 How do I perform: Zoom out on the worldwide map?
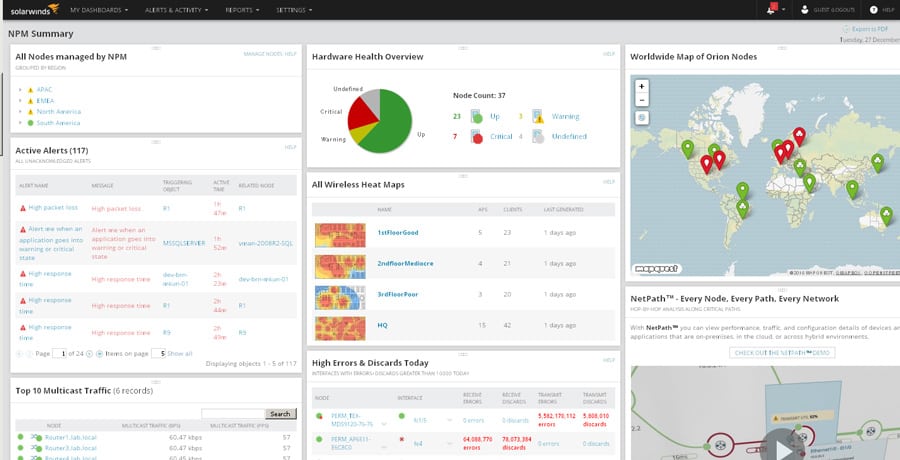(x=642, y=99)
